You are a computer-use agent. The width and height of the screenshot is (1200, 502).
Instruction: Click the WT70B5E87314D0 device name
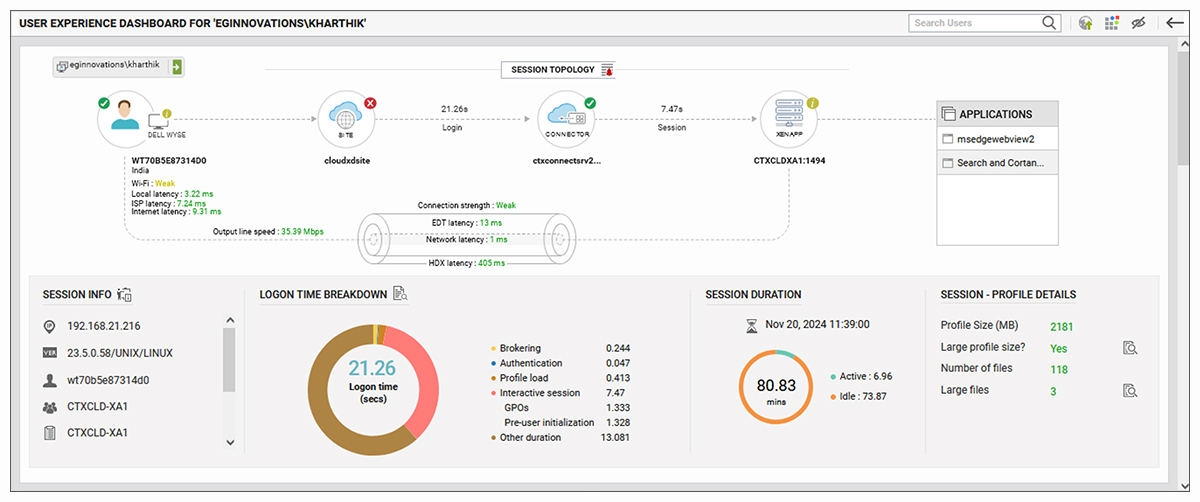point(169,160)
